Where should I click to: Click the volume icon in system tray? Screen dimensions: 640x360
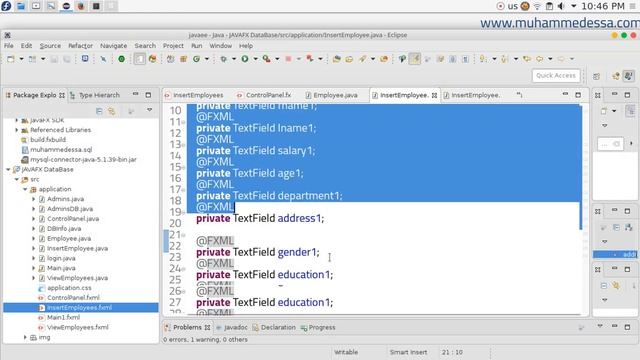(562, 6)
